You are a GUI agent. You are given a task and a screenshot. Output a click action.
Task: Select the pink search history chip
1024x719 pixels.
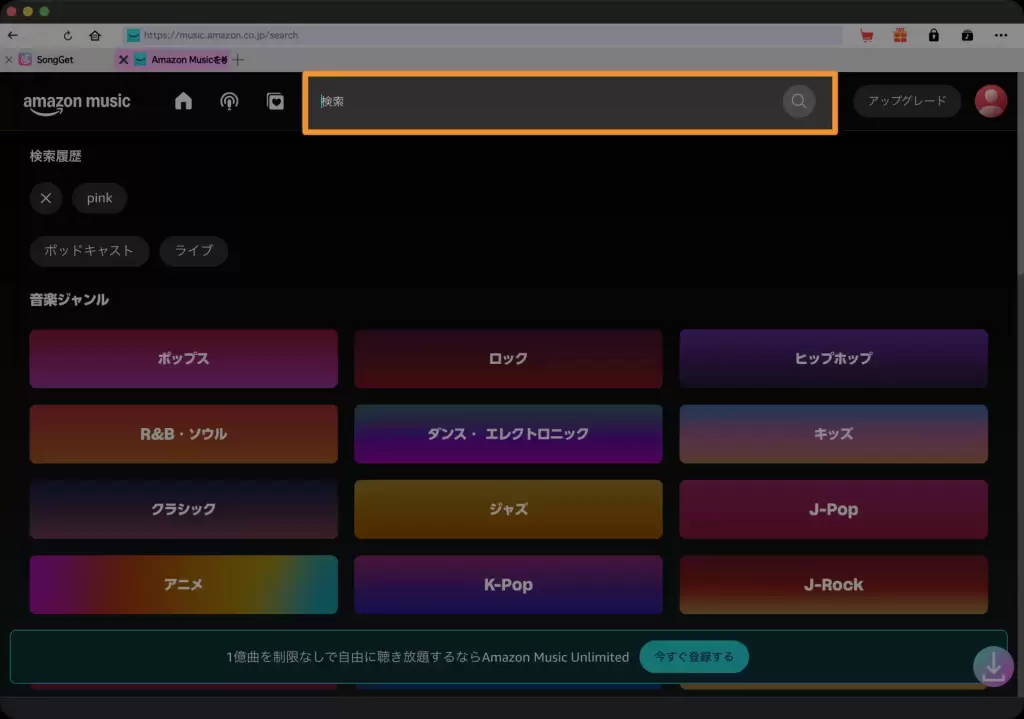tap(99, 198)
